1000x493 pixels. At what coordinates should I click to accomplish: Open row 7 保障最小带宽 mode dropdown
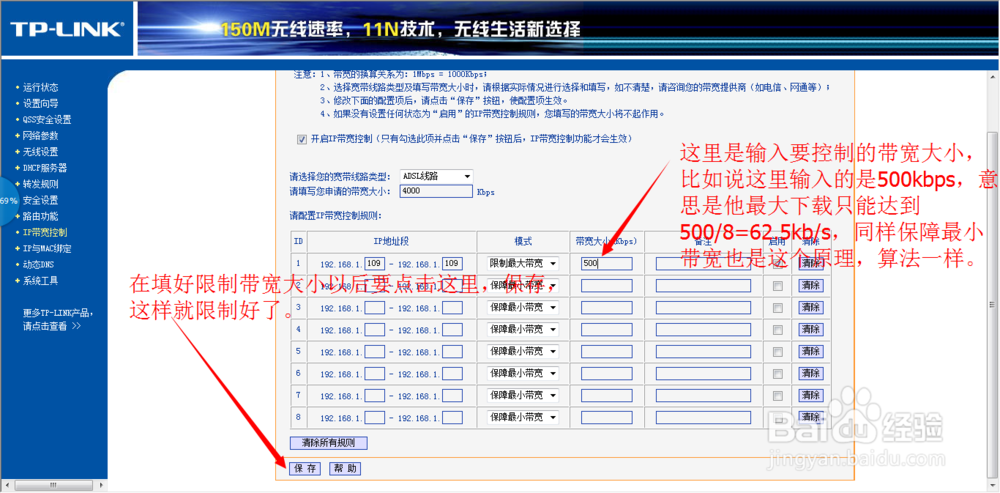523,395
